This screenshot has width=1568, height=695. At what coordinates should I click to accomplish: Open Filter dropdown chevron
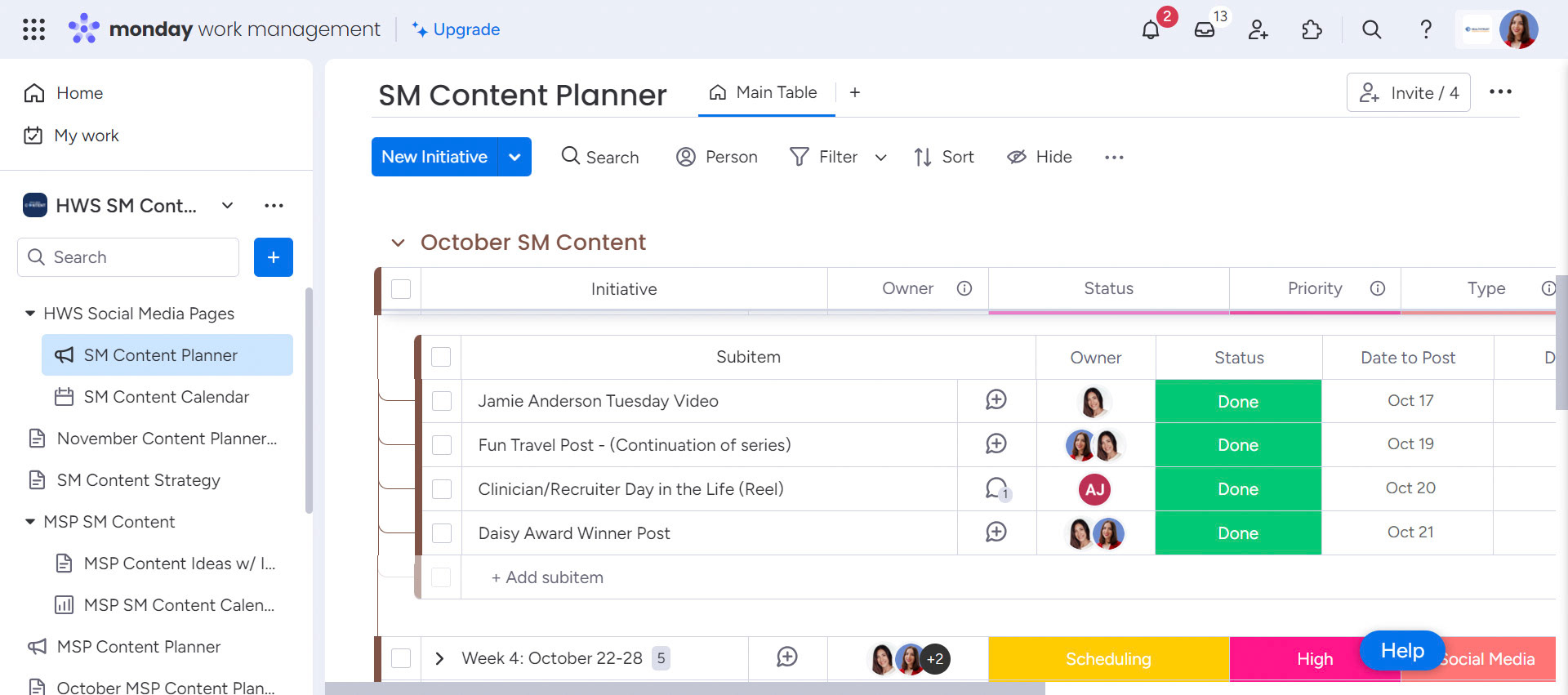pyautogui.click(x=880, y=158)
